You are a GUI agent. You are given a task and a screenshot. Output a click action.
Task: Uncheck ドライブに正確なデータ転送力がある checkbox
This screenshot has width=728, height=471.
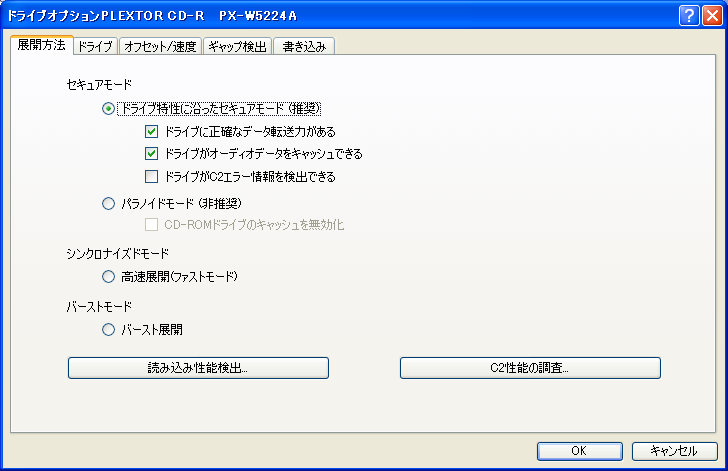[x=152, y=132]
